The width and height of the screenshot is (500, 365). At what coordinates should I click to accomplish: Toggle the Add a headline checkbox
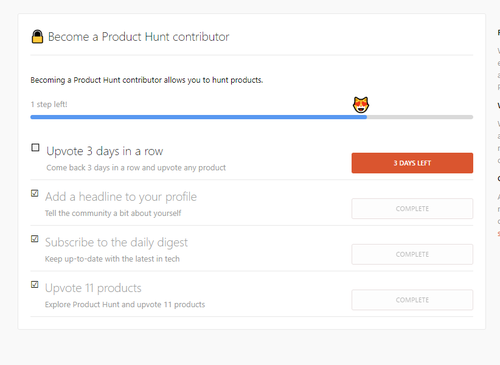click(x=35, y=193)
